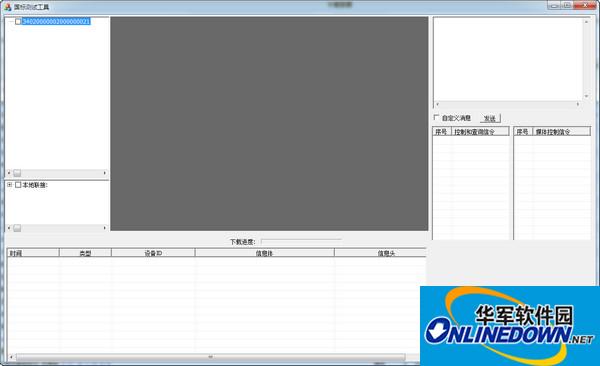Enable the 自定义消息 checkbox
This screenshot has height=366, width=600.
(436, 117)
